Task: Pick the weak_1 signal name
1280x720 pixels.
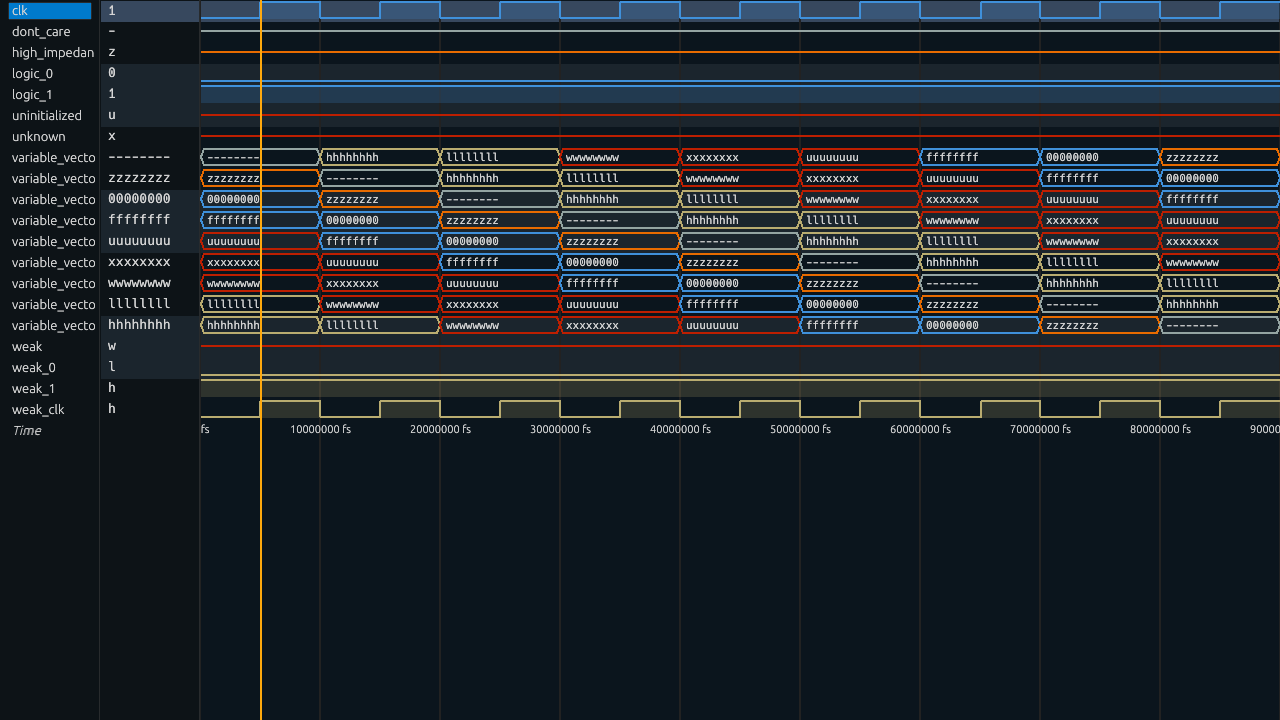Action: tap(34, 389)
